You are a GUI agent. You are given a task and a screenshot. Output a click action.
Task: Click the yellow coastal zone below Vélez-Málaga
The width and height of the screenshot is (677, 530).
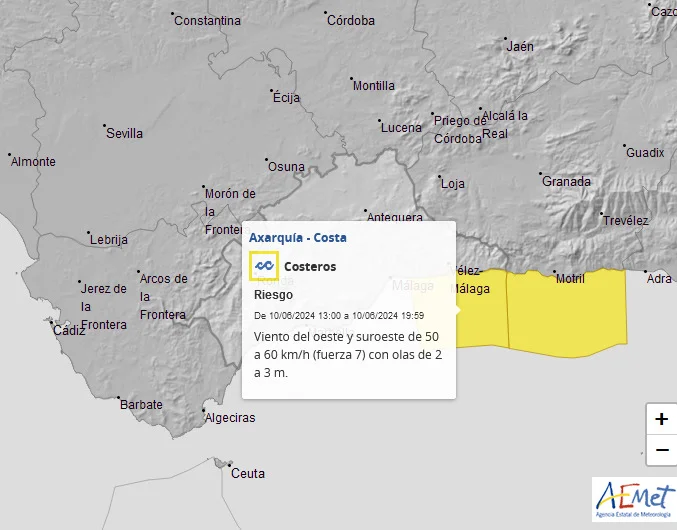481,319
